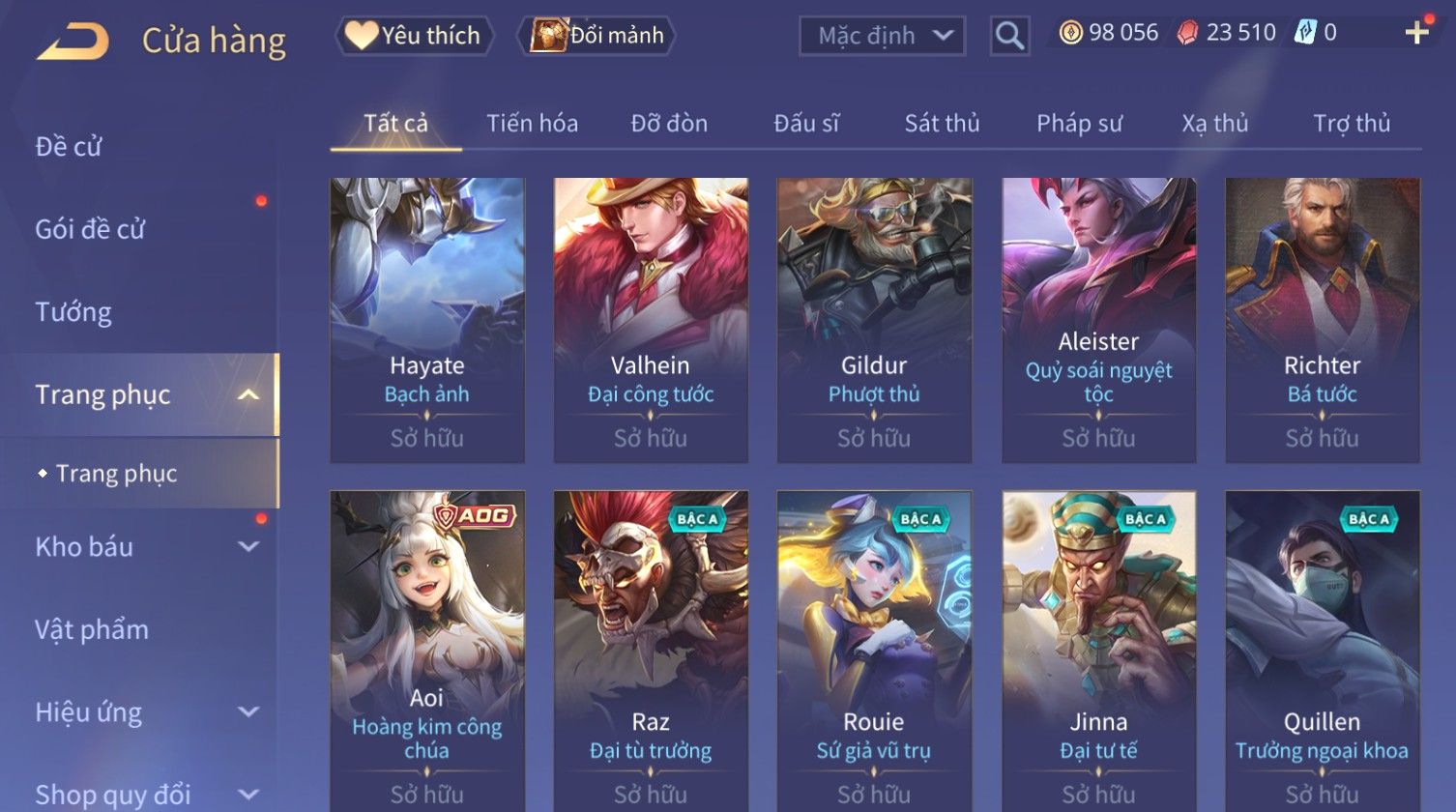Image resolution: width=1456 pixels, height=812 pixels.
Task: Click the gold coin balance icon
Action: coord(1070,33)
